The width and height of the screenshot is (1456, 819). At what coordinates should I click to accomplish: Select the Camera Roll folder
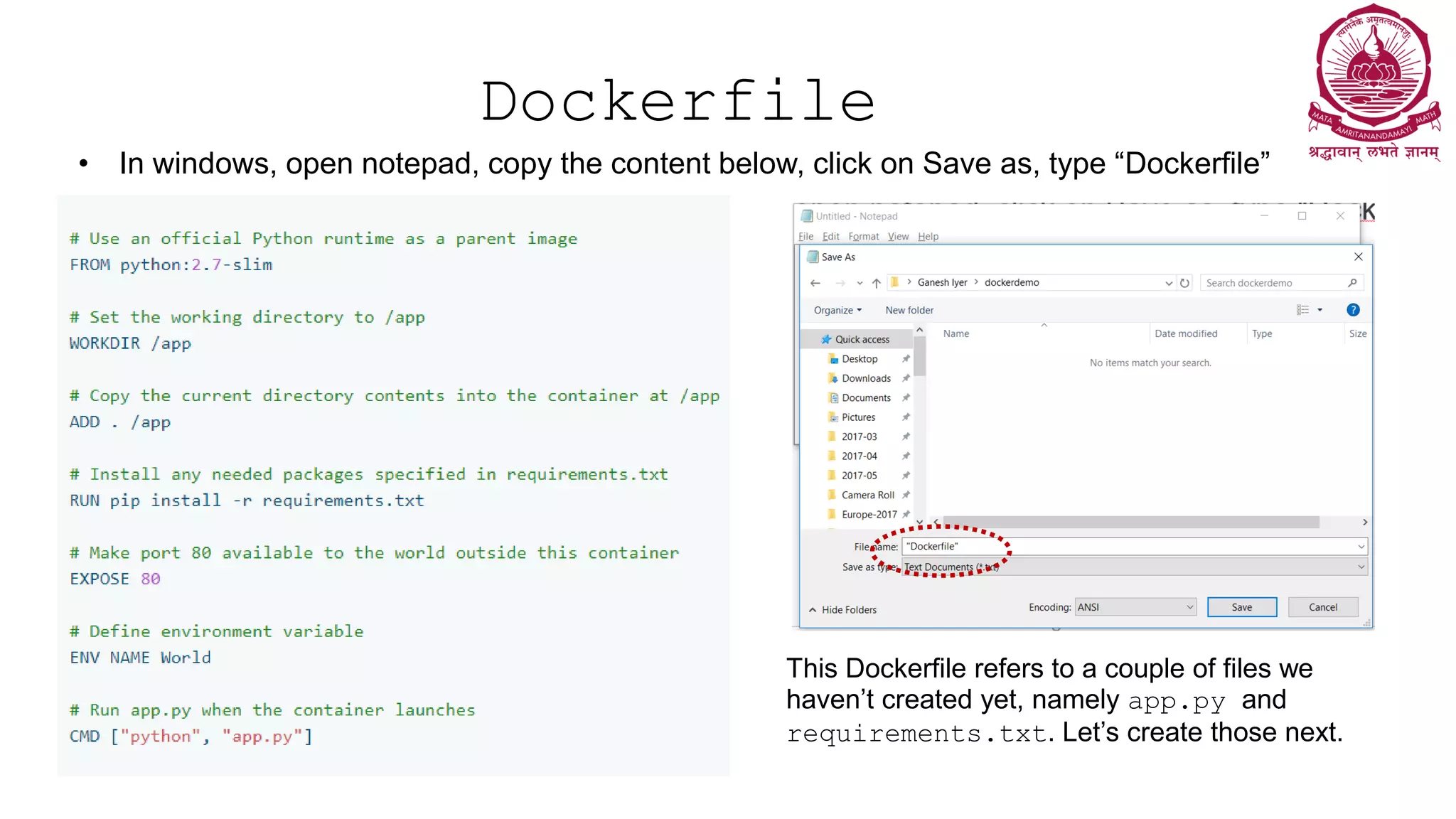click(x=867, y=495)
